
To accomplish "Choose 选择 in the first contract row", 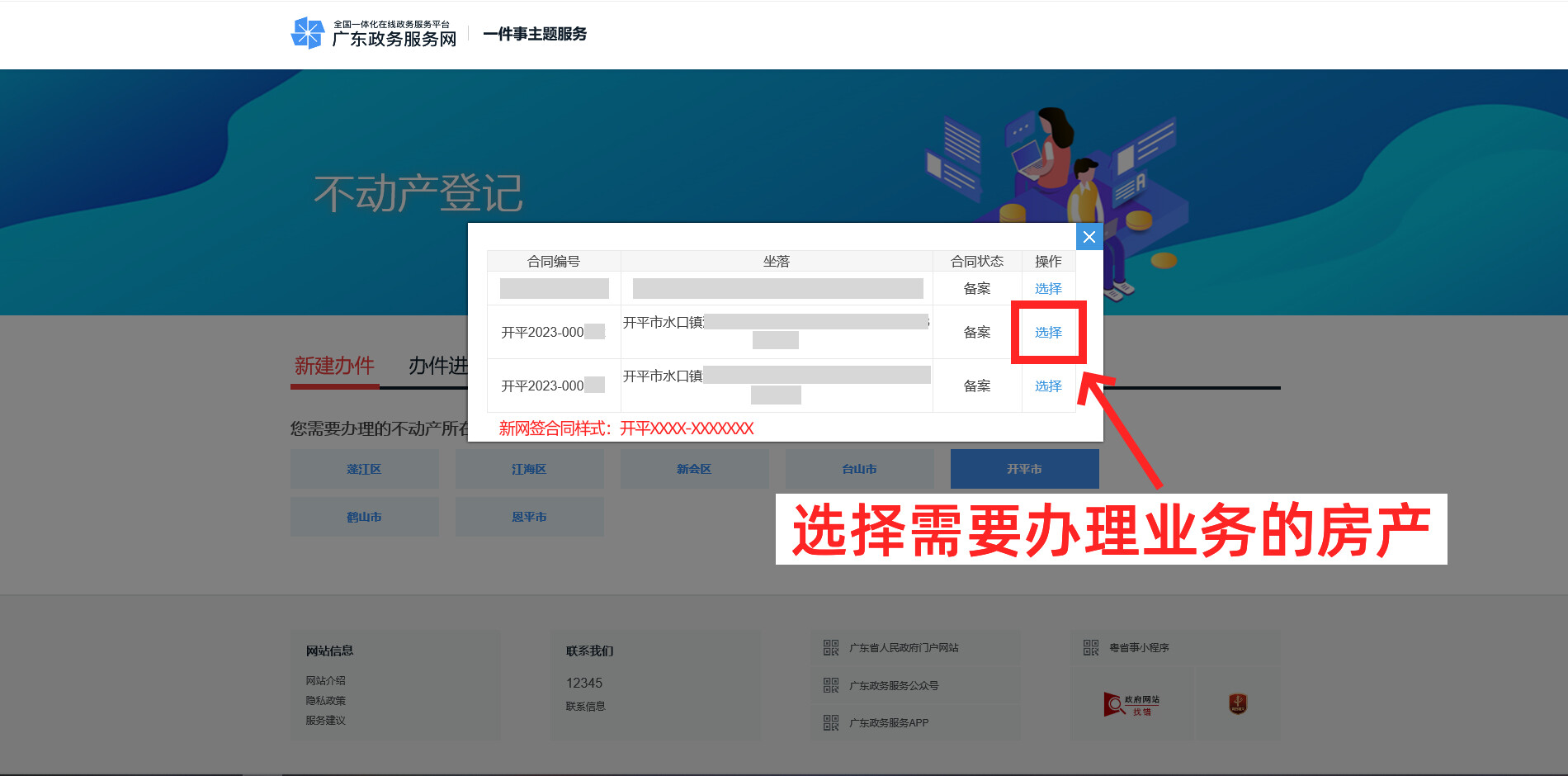I will [x=1048, y=289].
